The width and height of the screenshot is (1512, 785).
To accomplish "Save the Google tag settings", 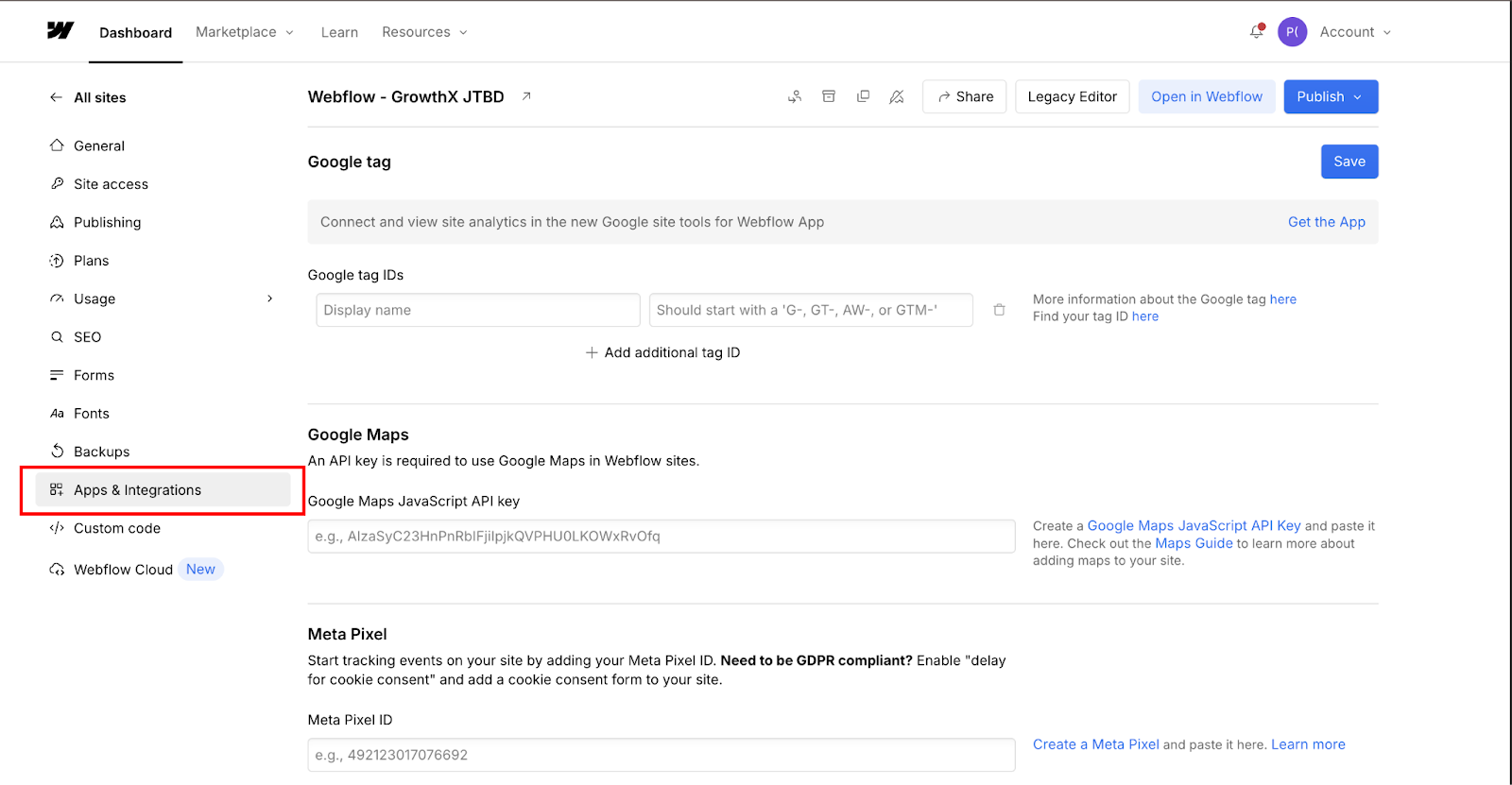I will 1349,162.
